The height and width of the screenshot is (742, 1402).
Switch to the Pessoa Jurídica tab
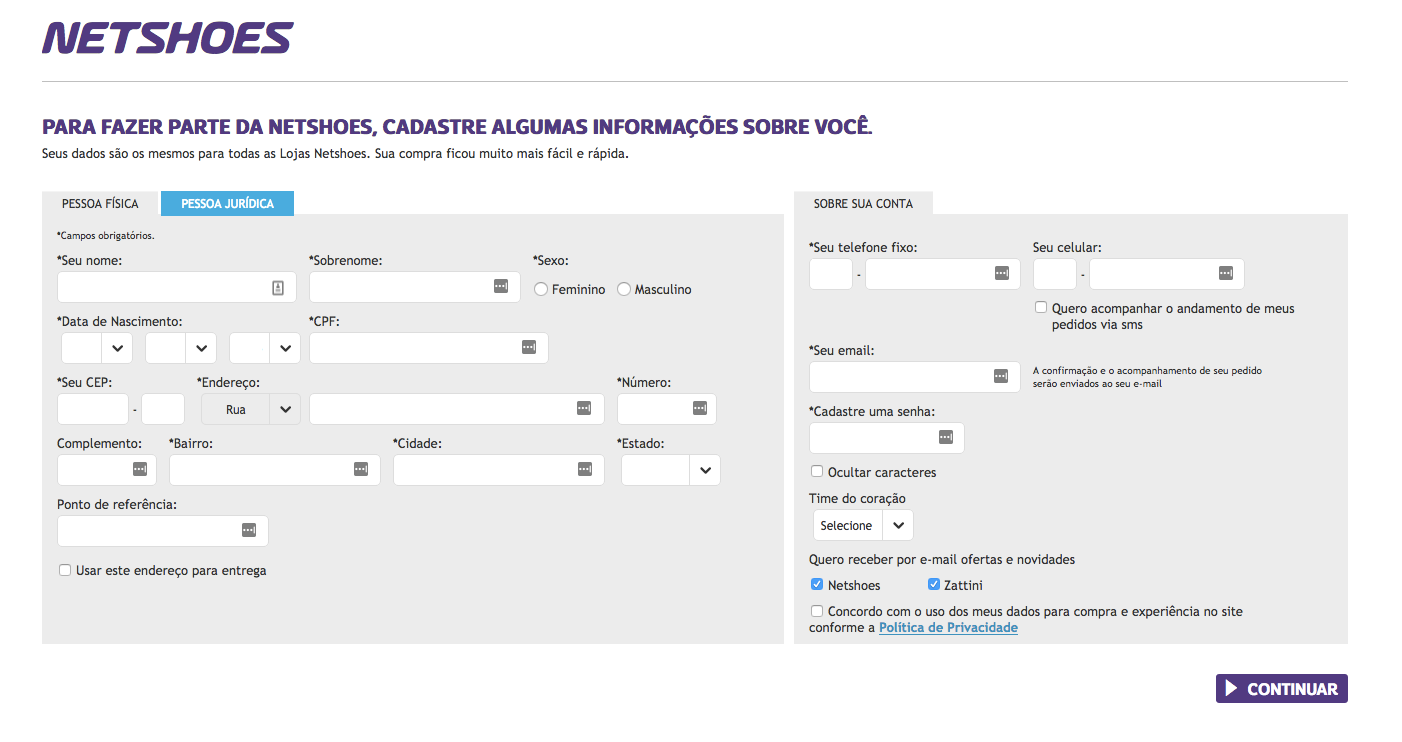(227, 203)
